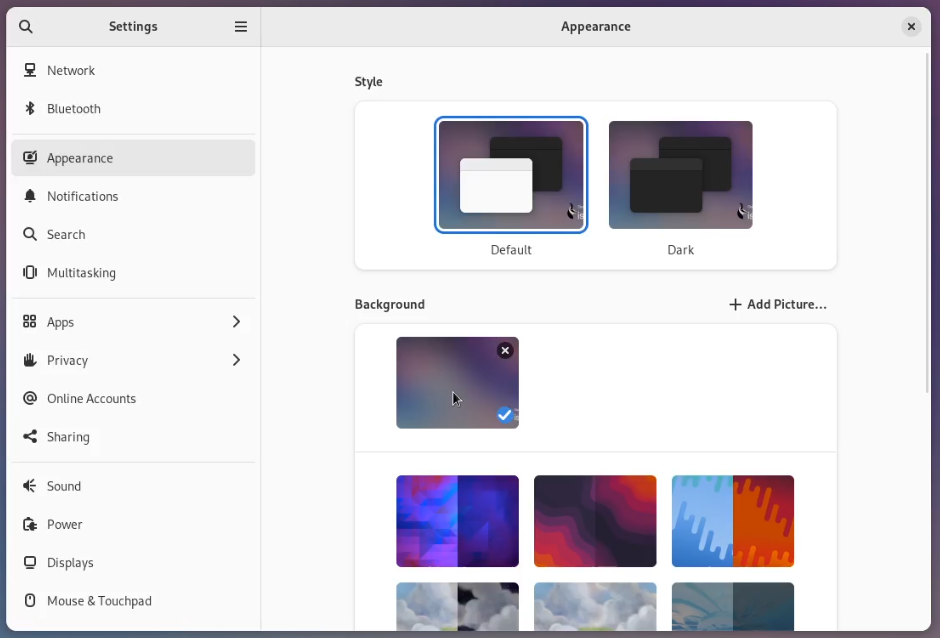940x638 pixels.
Task: Expand the Apps submenu chevron
Action: tap(236, 322)
